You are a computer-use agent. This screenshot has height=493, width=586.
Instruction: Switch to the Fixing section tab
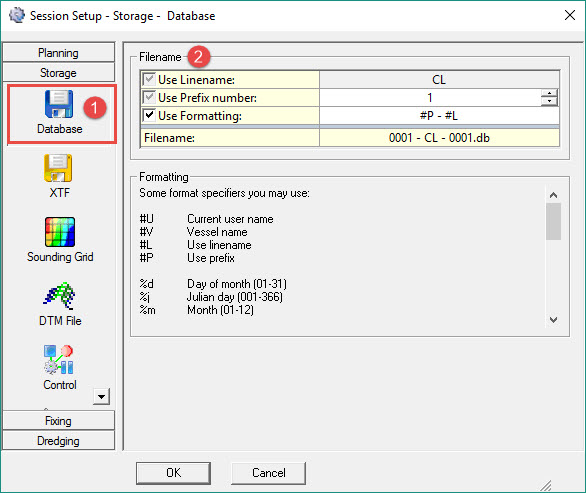coord(58,420)
